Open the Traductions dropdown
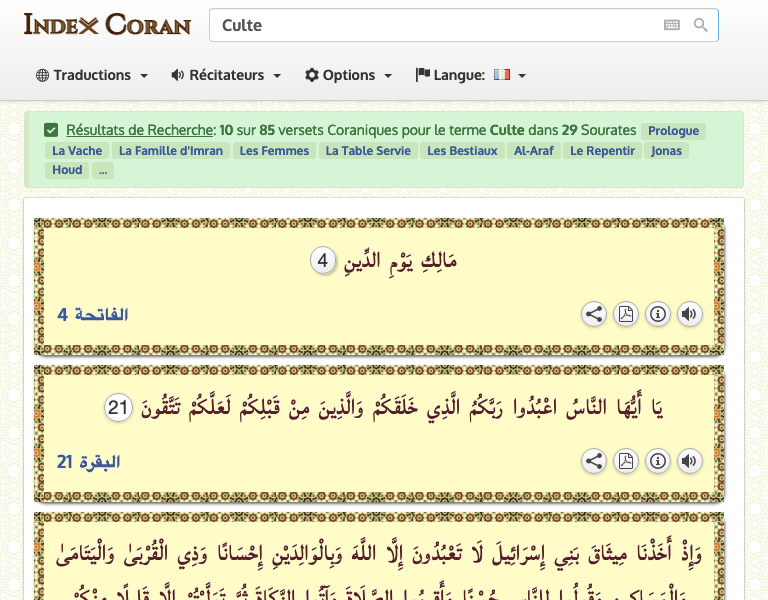The width and height of the screenshot is (768, 600). (x=92, y=75)
